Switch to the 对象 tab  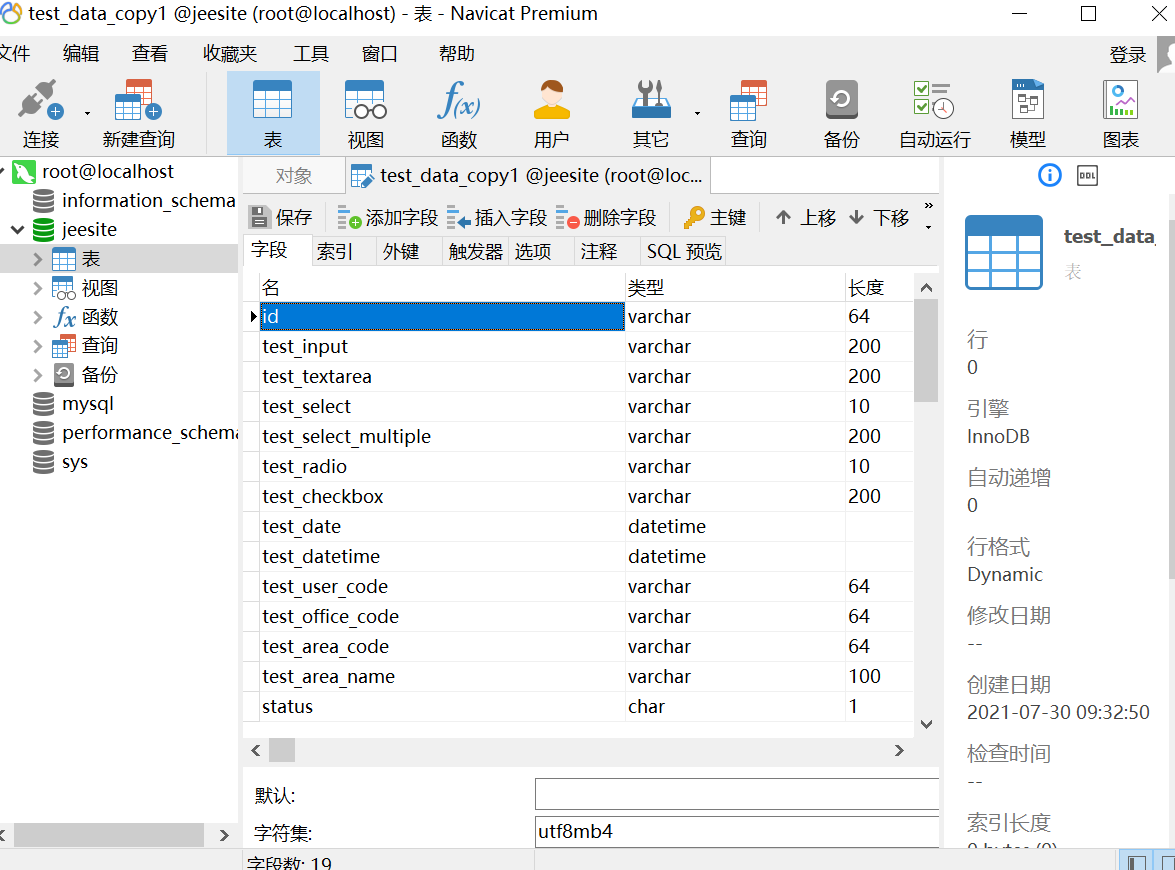293,176
